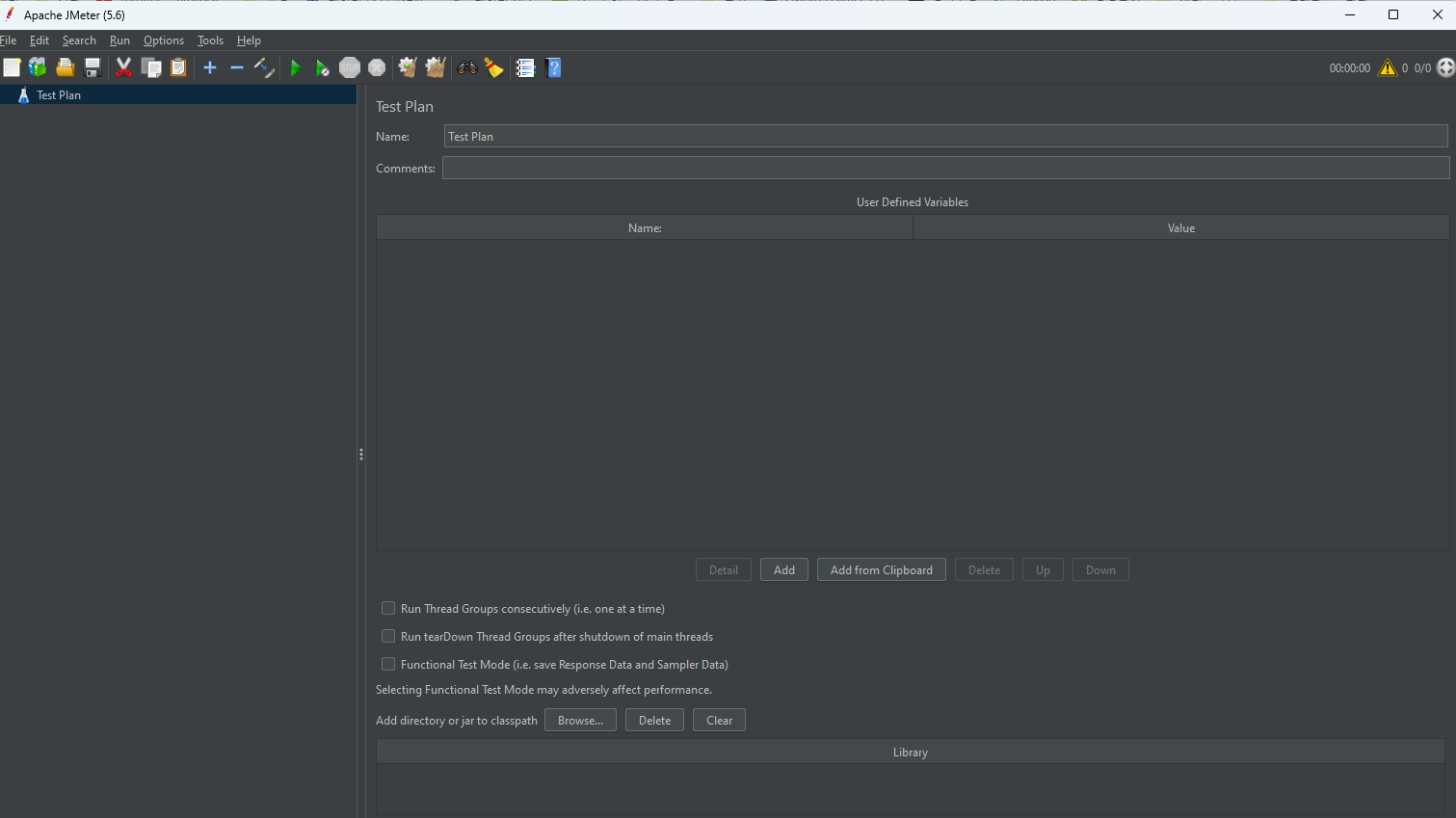Open the Help menu
The height and width of the screenshot is (818, 1456).
[249, 40]
